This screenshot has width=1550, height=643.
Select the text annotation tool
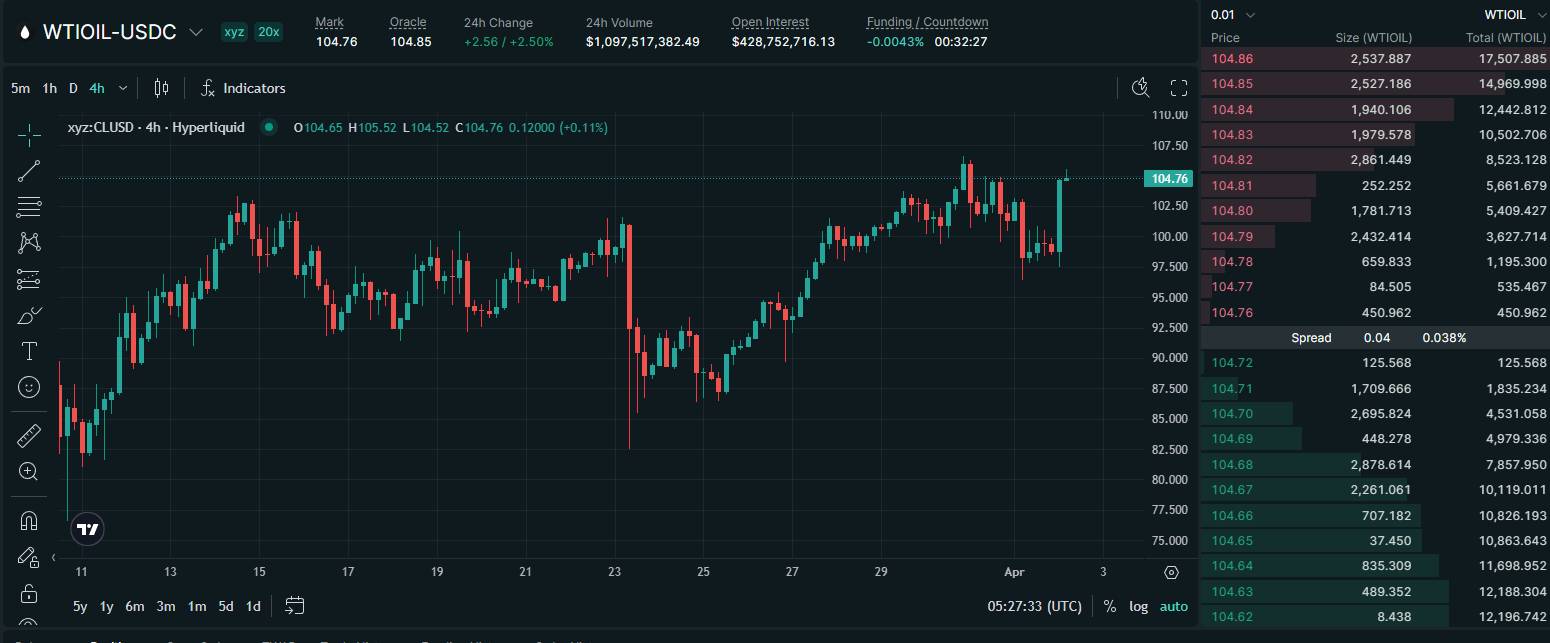click(x=28, y=351)
